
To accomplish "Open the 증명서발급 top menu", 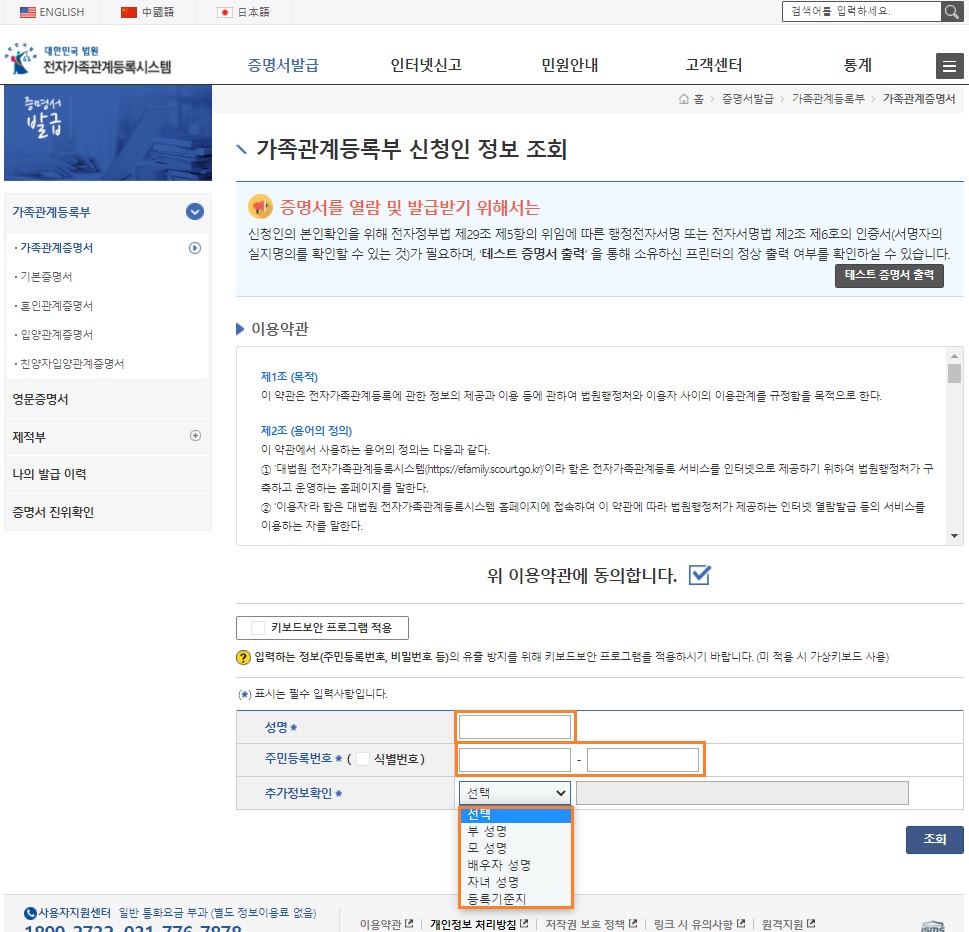I will click(283, 65).
